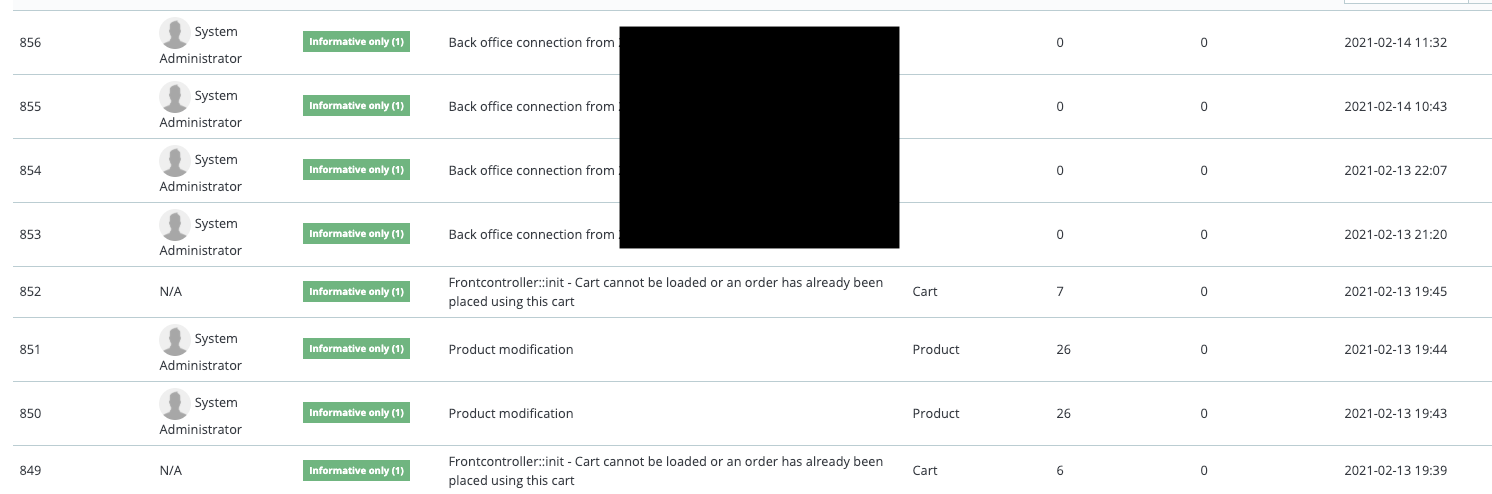Click the avatar icon for log 854

point(175,161)
